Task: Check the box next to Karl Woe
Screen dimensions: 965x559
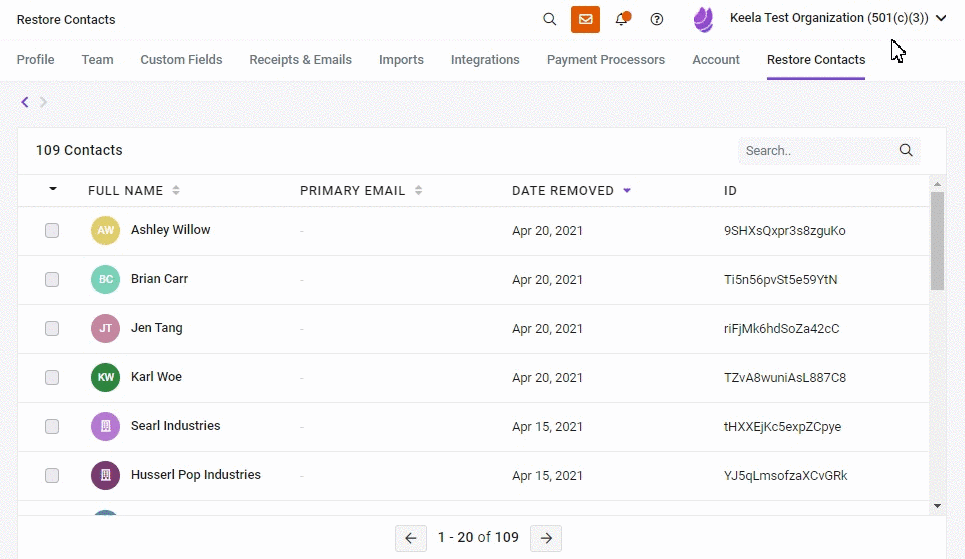Action: 52,377
